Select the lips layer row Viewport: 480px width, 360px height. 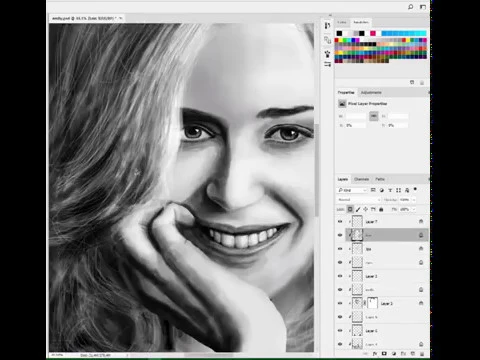coord(387,249)
